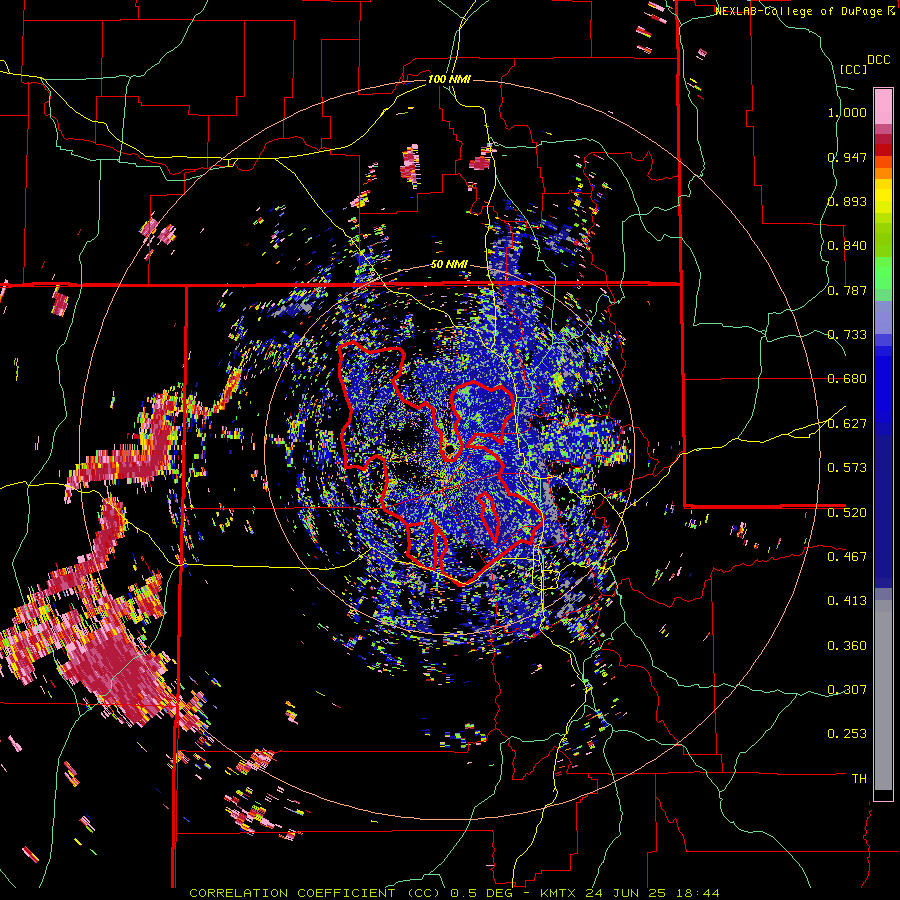
Task: Click the 0.893 legend value
Action: [847, 201]
